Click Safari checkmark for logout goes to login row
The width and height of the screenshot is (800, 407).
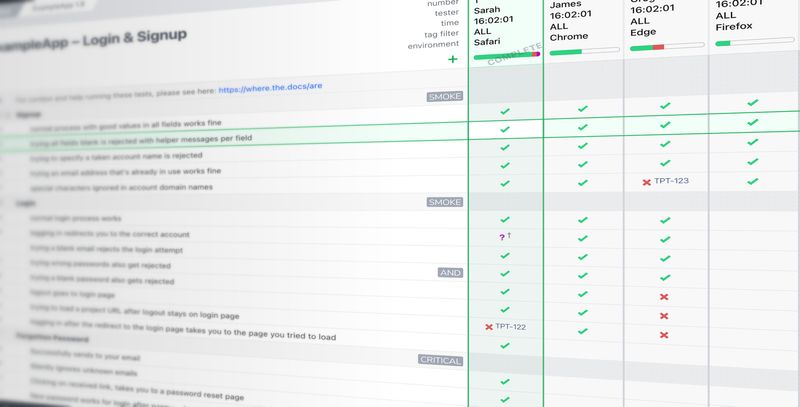(x=505, y=310)
